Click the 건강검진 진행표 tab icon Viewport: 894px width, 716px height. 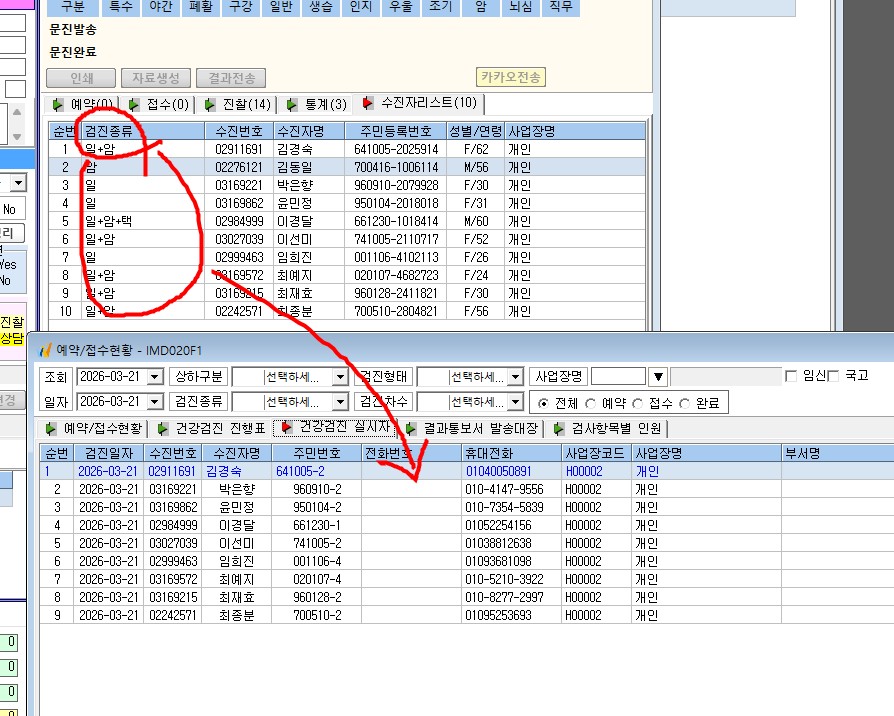click(162, 429)
